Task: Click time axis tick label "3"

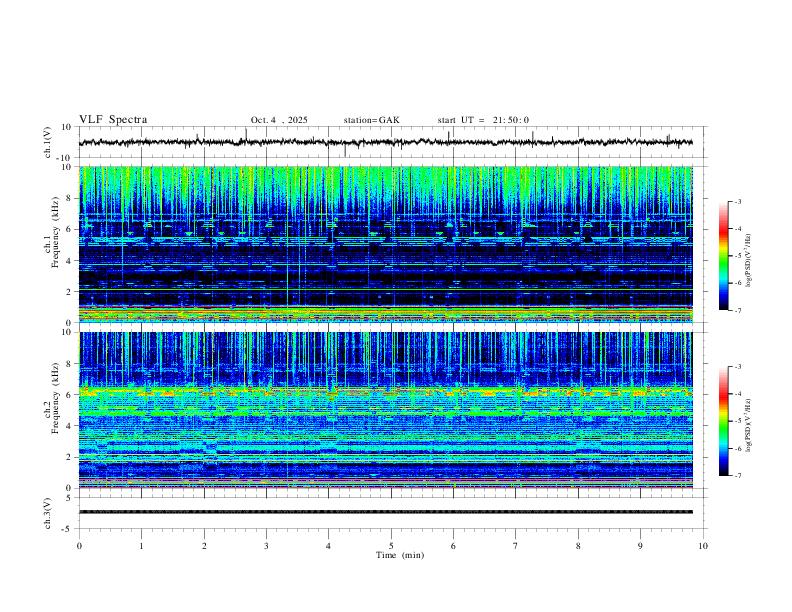Action: (266, 546)
